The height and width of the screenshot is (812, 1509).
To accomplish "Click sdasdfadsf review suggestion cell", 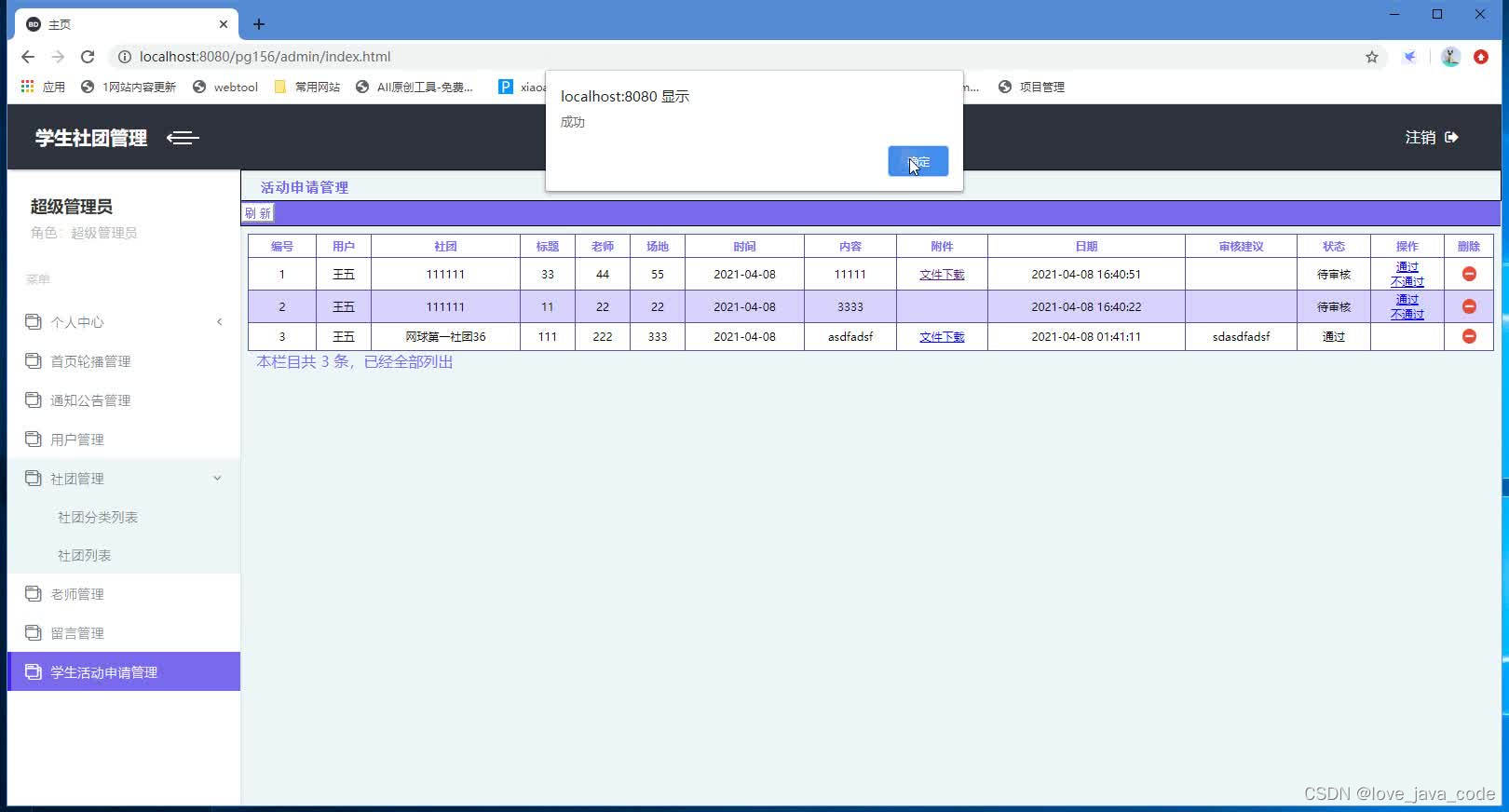I will [1241, 337].
